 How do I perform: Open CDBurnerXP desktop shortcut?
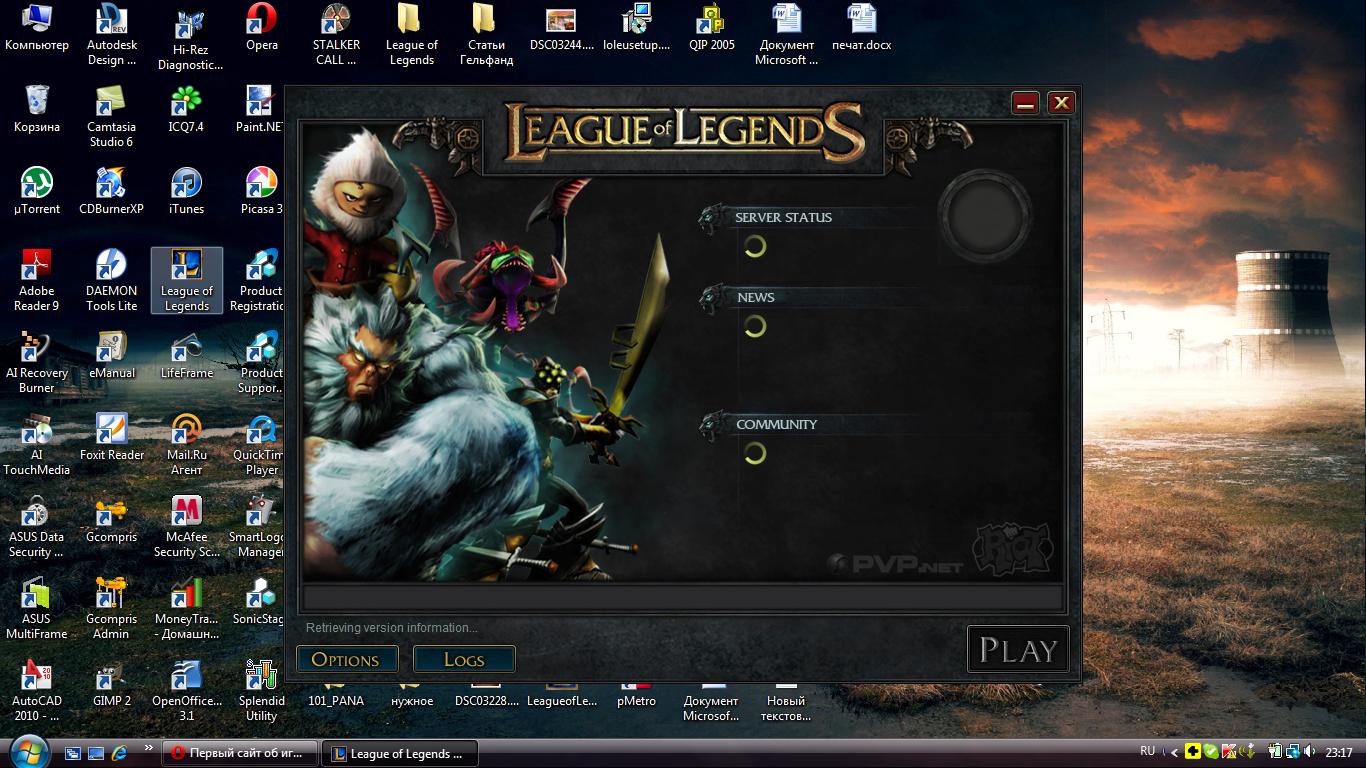[x=112, y=192]
